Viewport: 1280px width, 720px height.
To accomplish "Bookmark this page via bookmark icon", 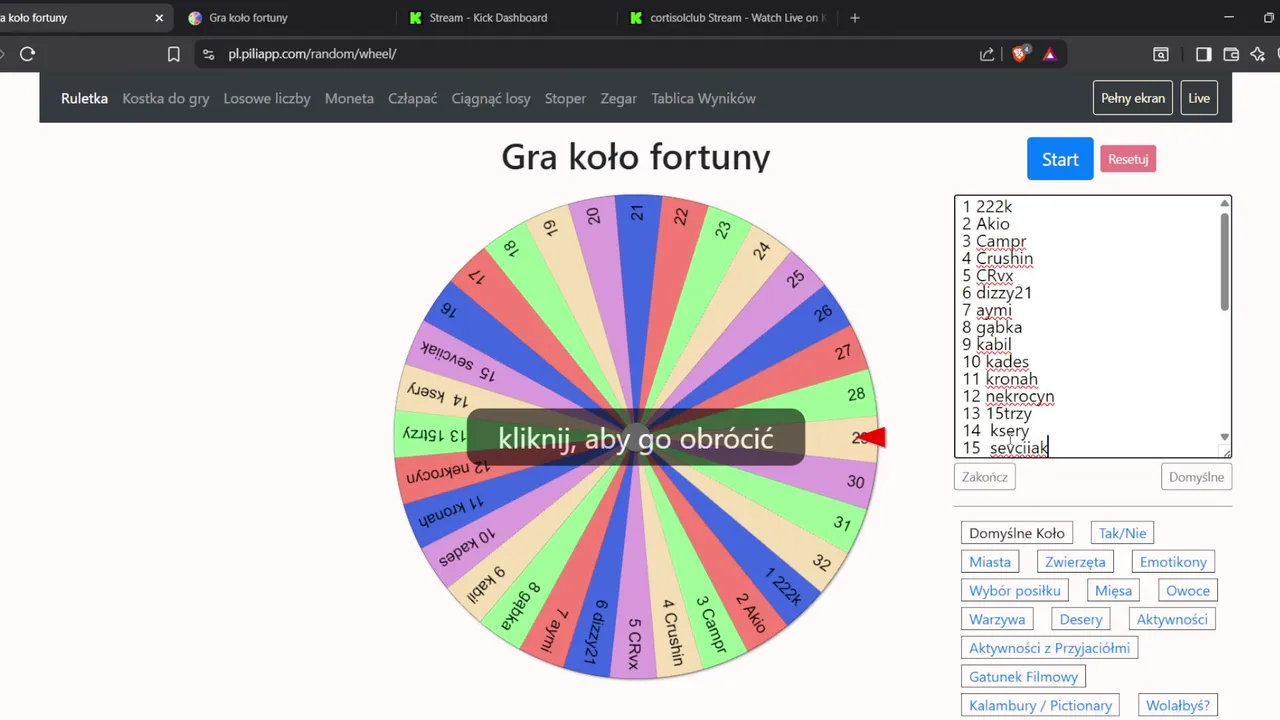I will pyautogui.click(x=173, y=54).
